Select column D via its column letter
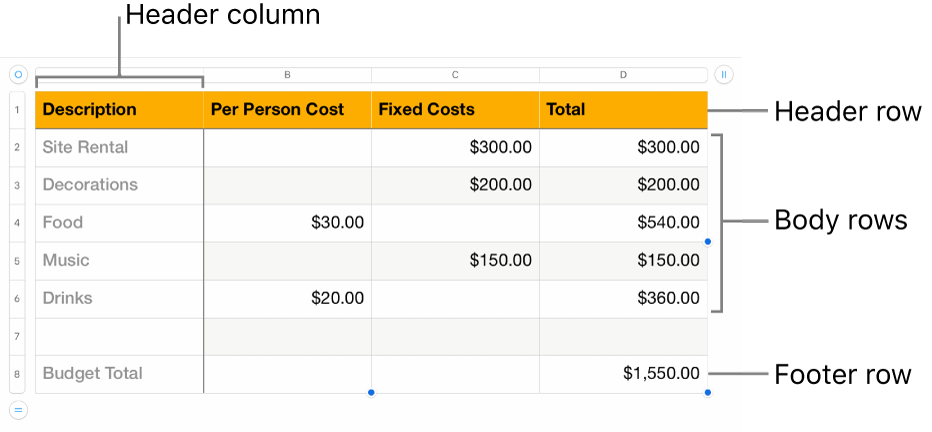This screenshot has width=932, height=432. 623,75
